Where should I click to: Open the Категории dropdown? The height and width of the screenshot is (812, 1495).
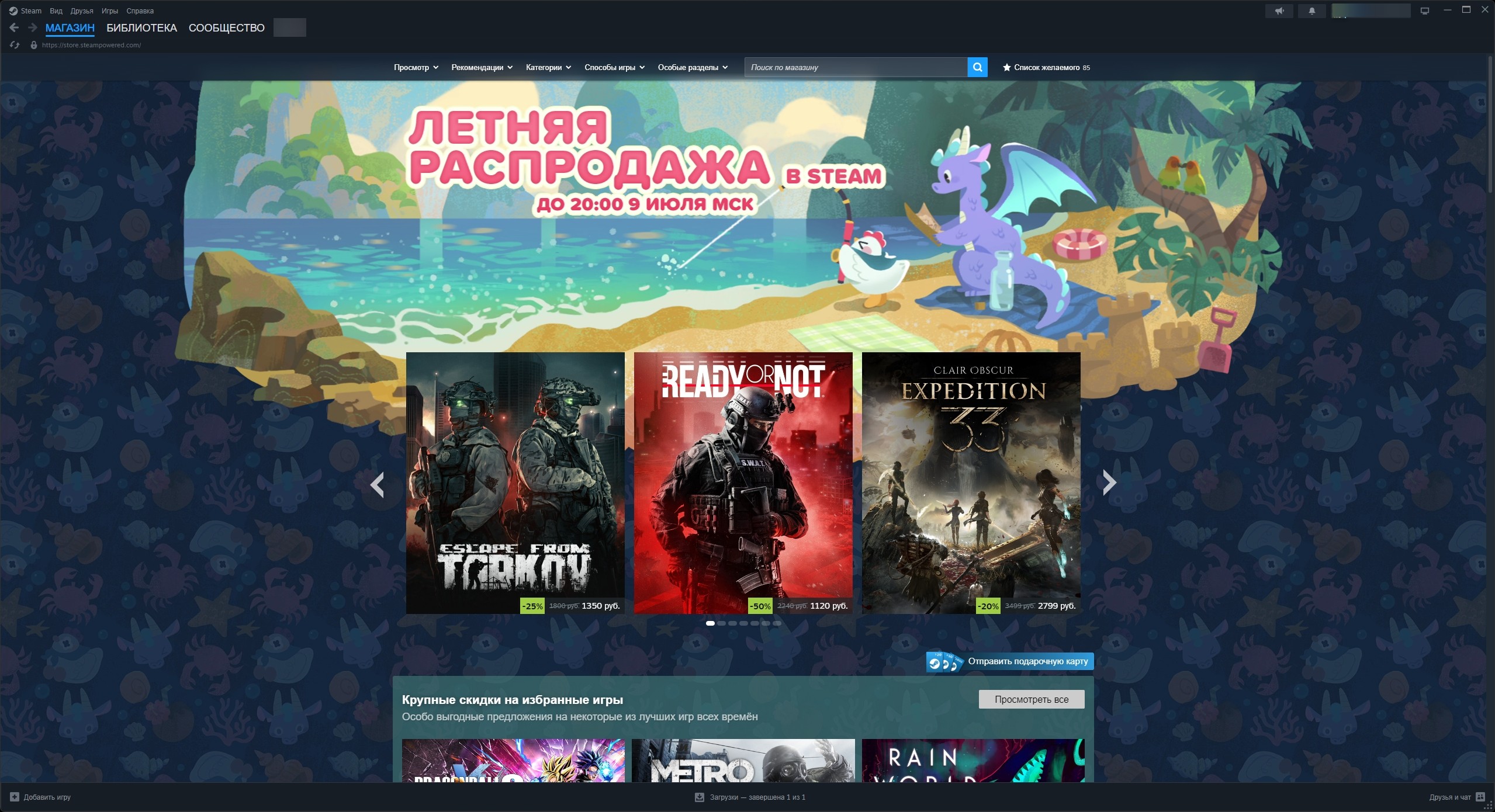tap(548, 67)
